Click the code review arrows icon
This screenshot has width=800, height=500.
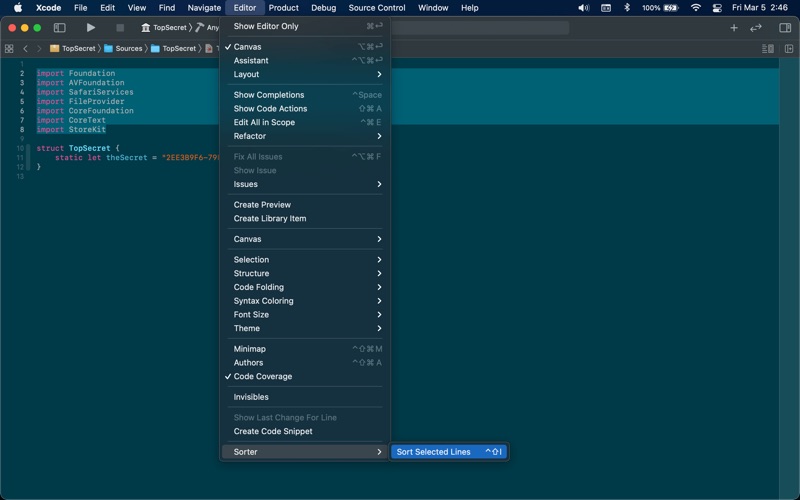click(x=755, y=28)
